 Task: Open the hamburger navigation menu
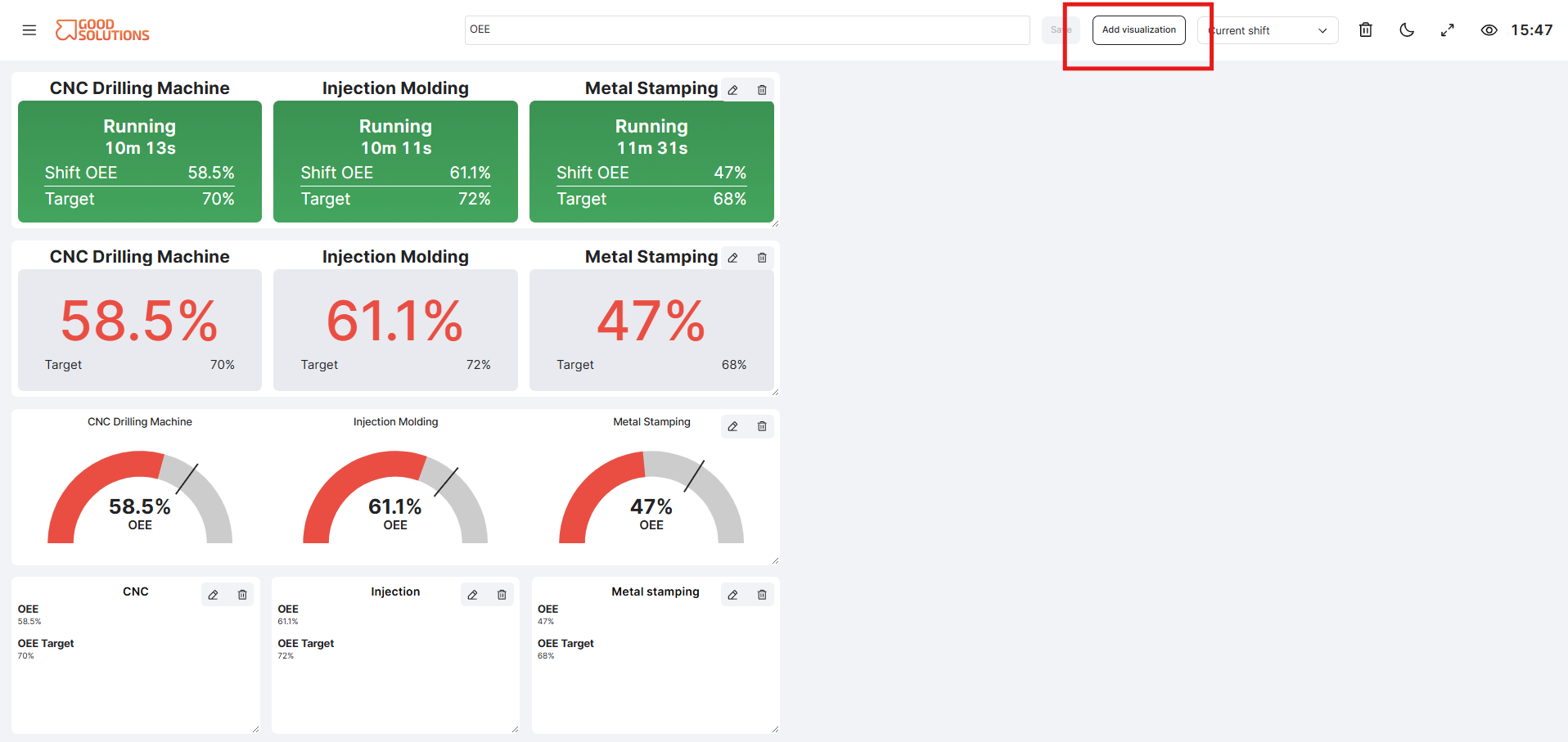pos(29,30)
